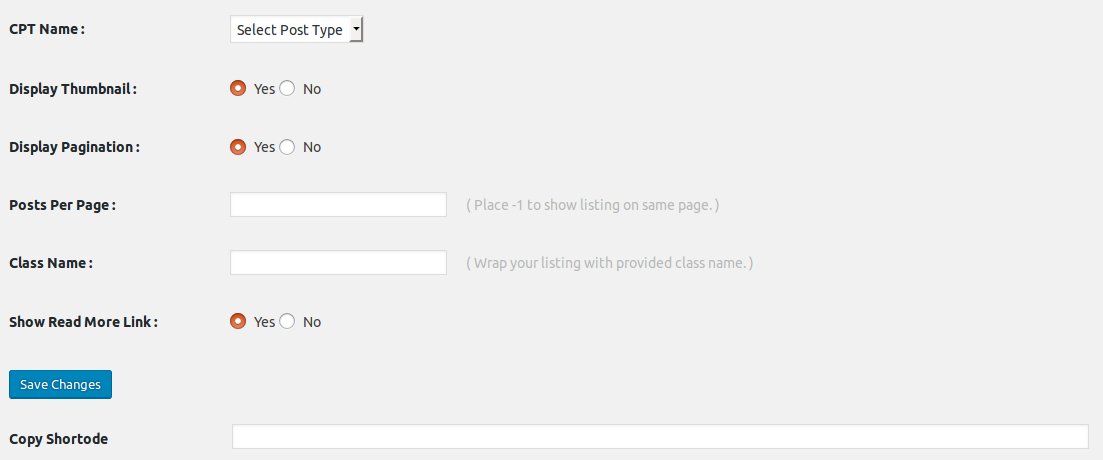Image resolution: width=1103 pixels, height=460 pixels.
Task: Click into the Class Name text box
Action: 338,263
